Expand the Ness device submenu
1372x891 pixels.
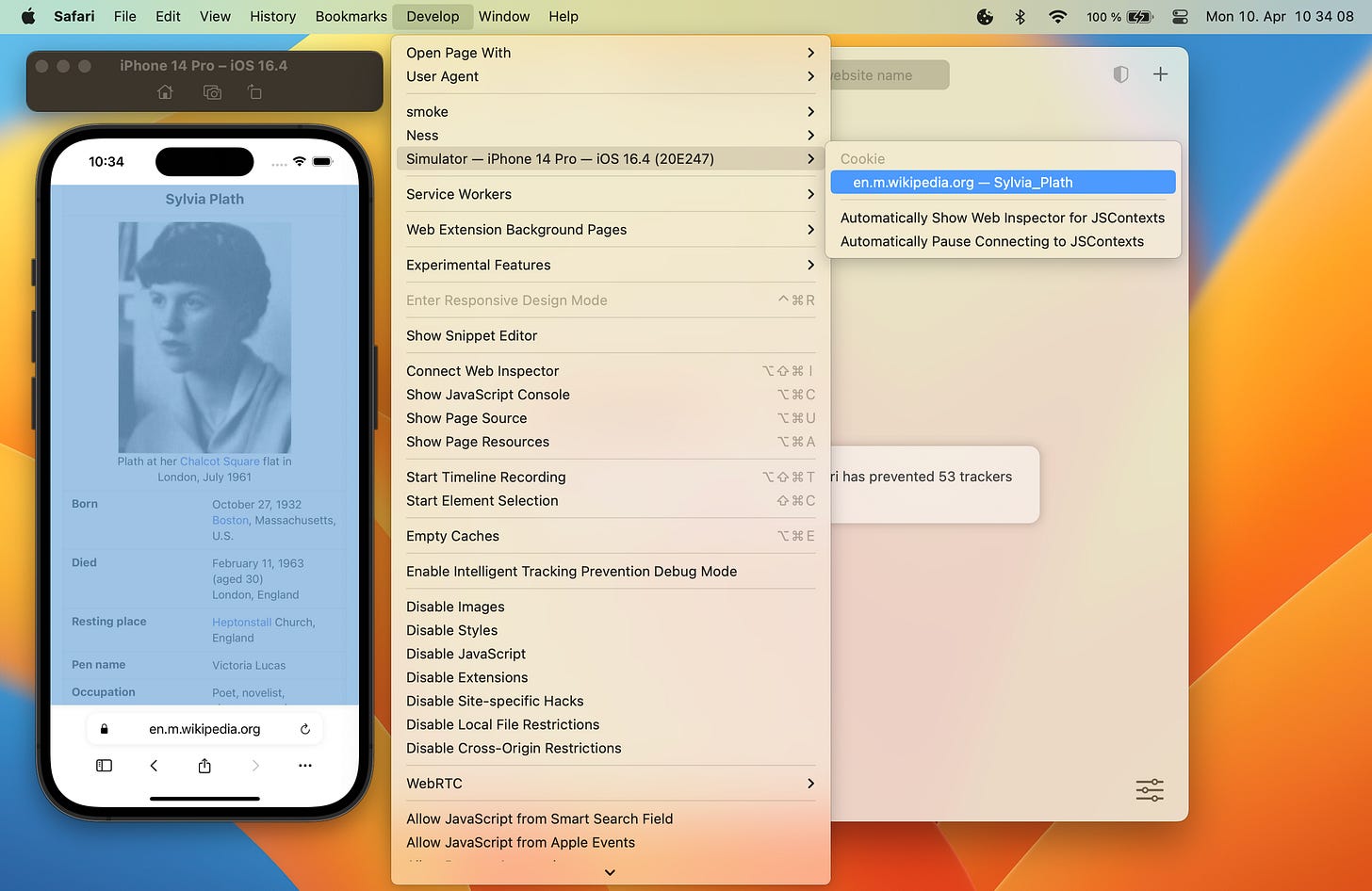pyautogui.click(x=611, y=136)
